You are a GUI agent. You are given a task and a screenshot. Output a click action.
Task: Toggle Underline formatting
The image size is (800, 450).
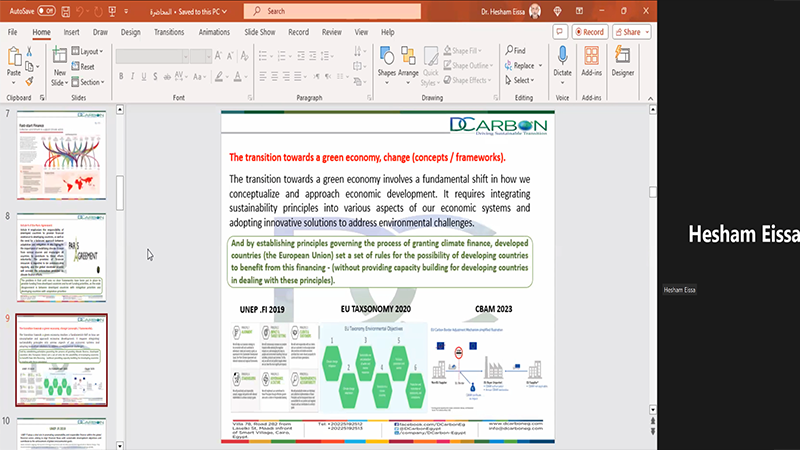pyautogui.click(x=144, y=77)
